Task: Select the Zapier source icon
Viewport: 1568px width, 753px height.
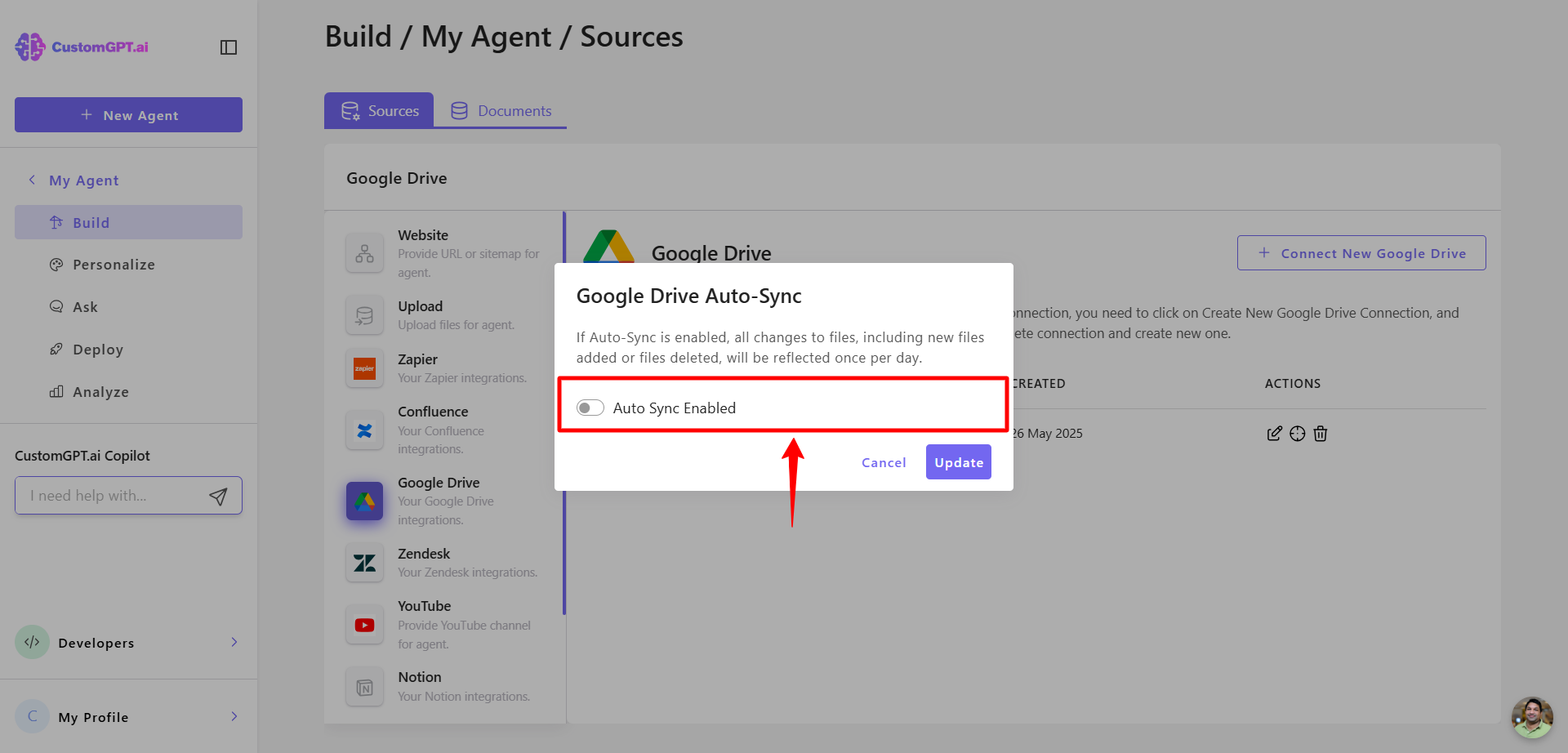Action: pyautogui.click(x=364, y=368)
